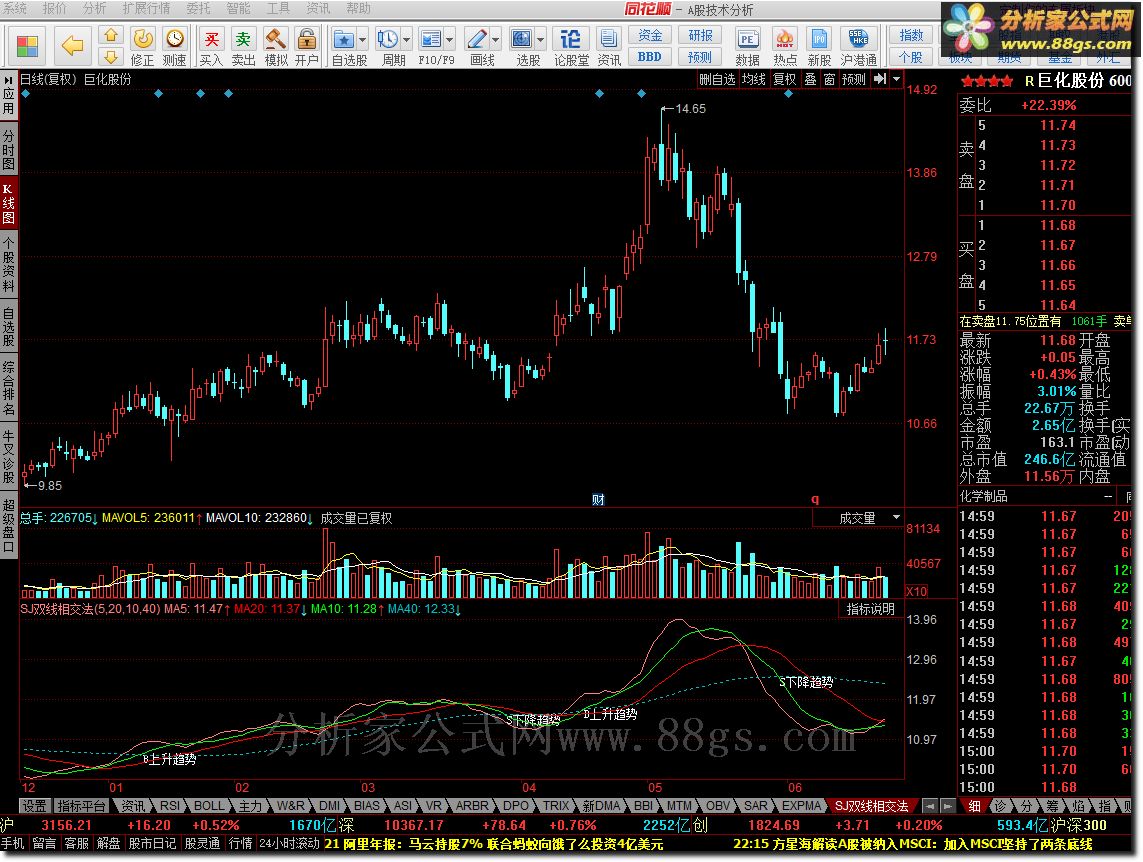The image size is (1143, 862).
Task: Click the 开户 padlock icon
Action: [307, 39]
